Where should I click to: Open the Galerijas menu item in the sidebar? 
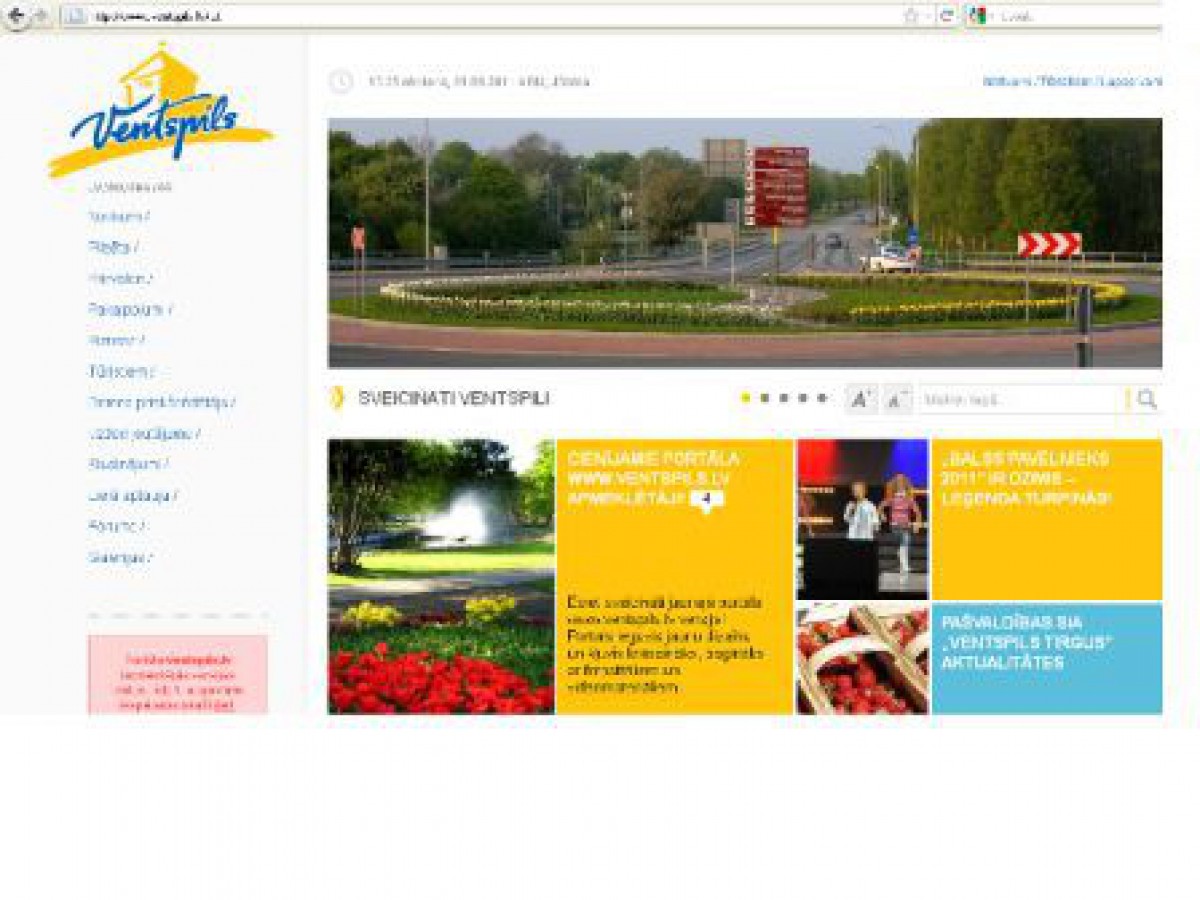(x=120, y=557)
